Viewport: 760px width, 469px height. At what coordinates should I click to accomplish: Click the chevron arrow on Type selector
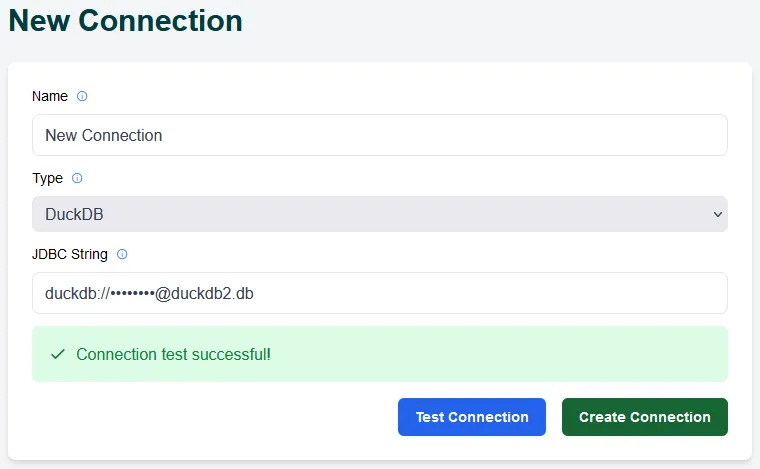[716, 214]
